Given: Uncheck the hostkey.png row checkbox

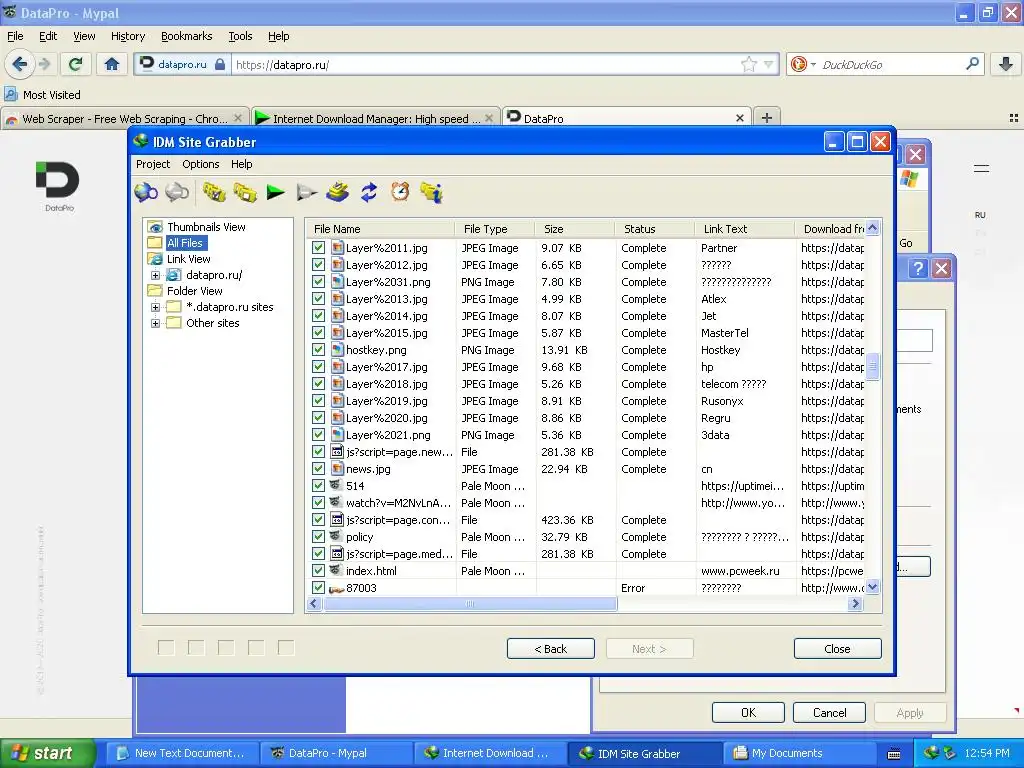Looking at the screenshot, I should (318, 350).
